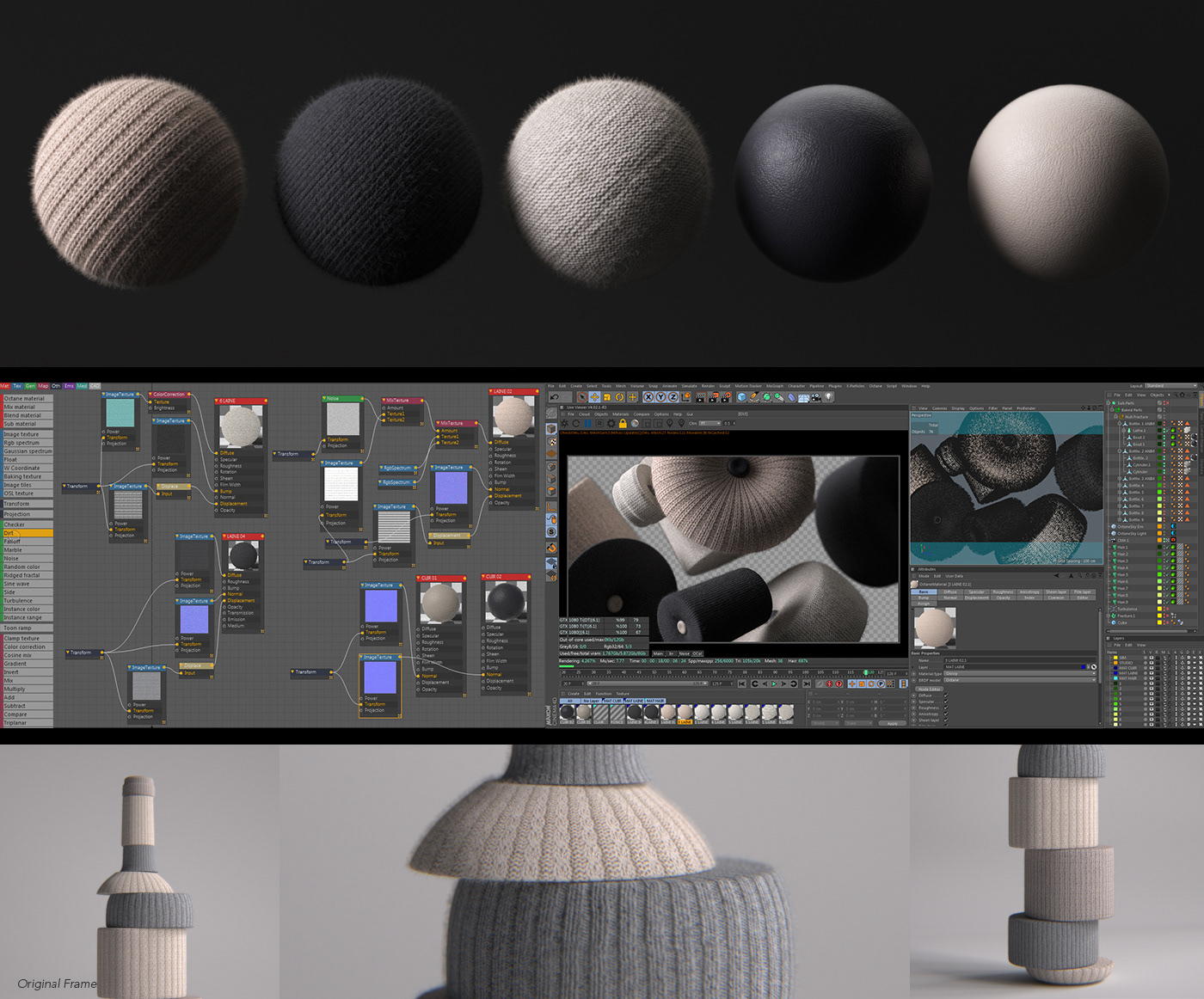The image size is (1204, 999).
Task: Toggle visibility dots for Turbulence object
Action: (1164, 609)
